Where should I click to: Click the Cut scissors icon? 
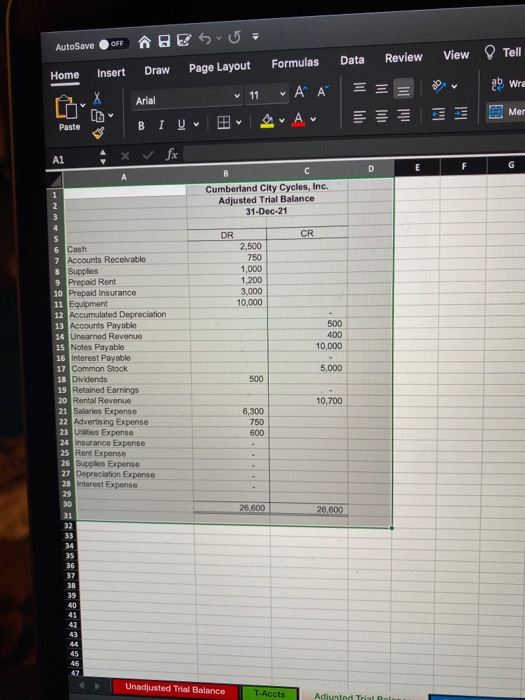click(x=97, y=98)
